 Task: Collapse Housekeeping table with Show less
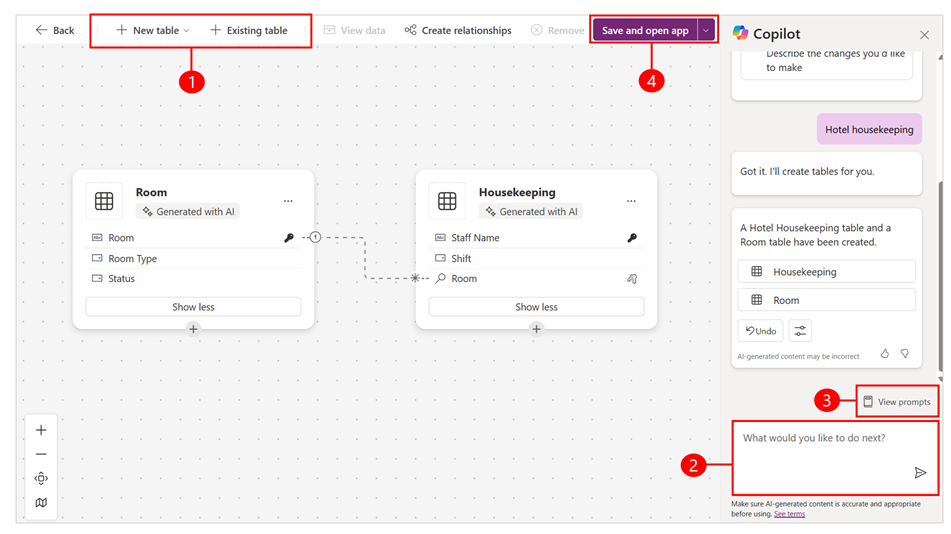[537, 307]
